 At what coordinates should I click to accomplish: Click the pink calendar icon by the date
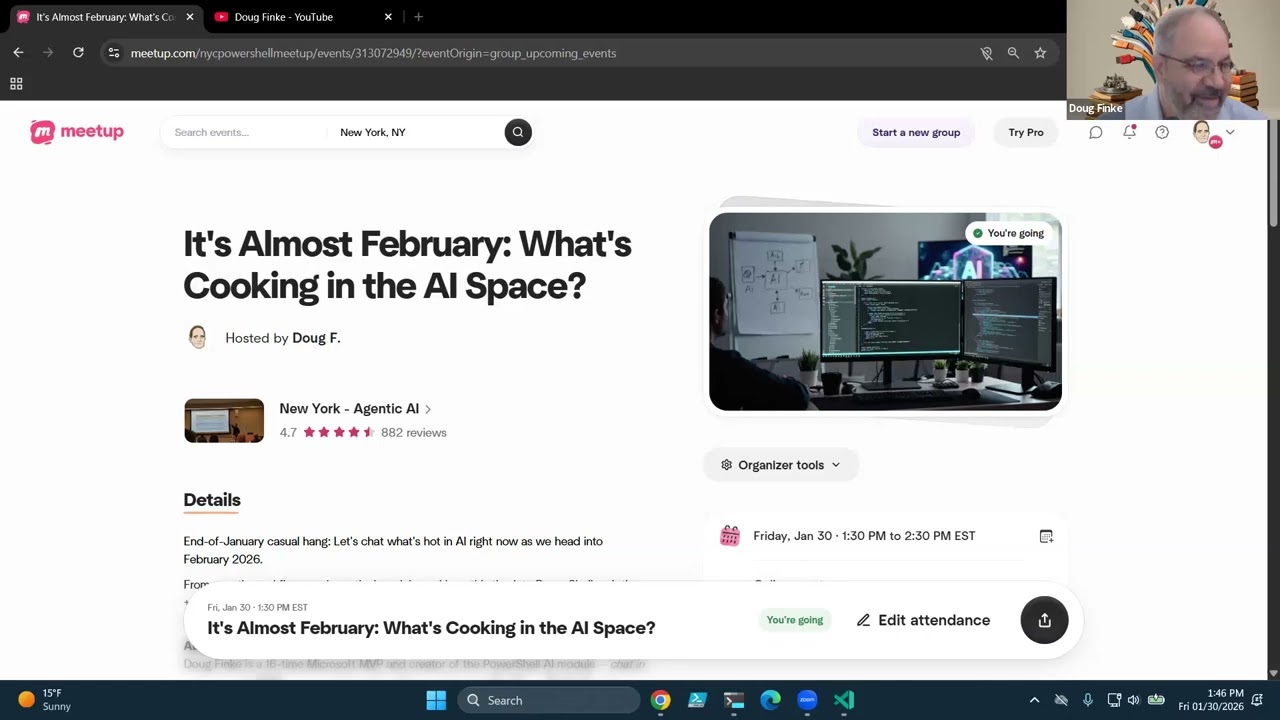point(730,536)
